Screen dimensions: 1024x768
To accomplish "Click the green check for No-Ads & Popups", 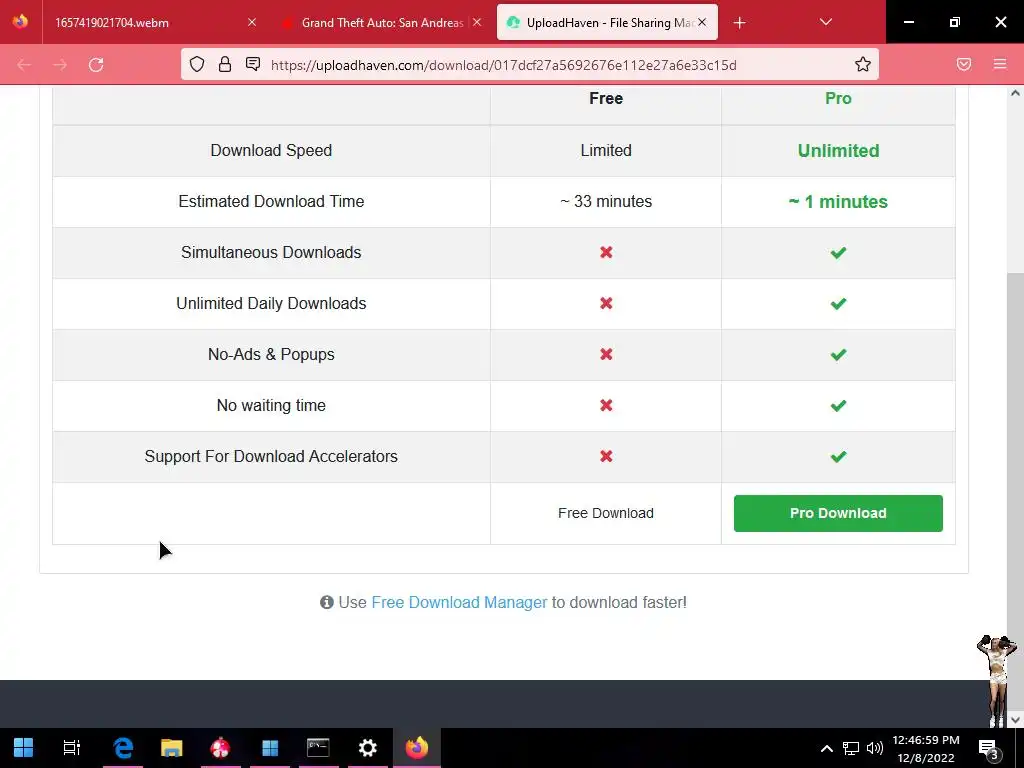I will (839, 355).
